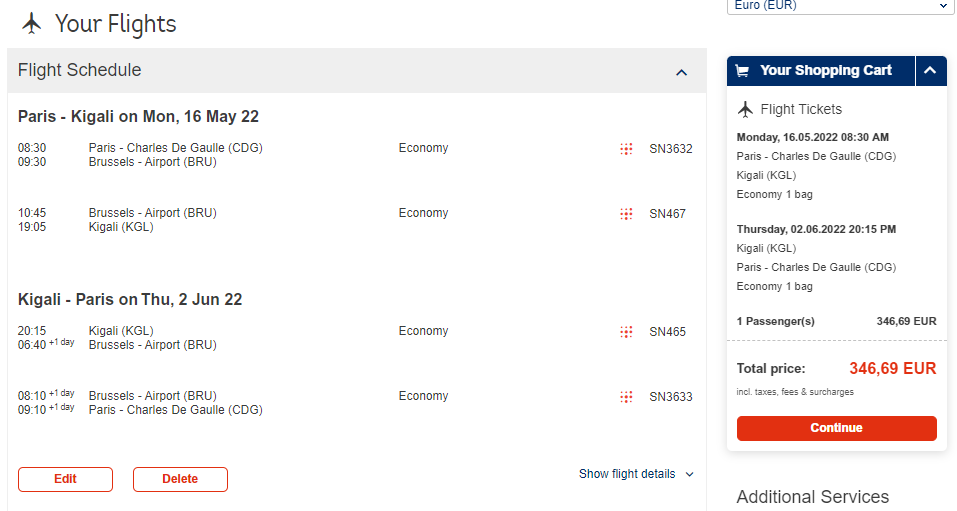Viewport: 957px width, 511px height.
Task: Click the airline dots icon beside SN465
Action: click(x=626, y=332)
